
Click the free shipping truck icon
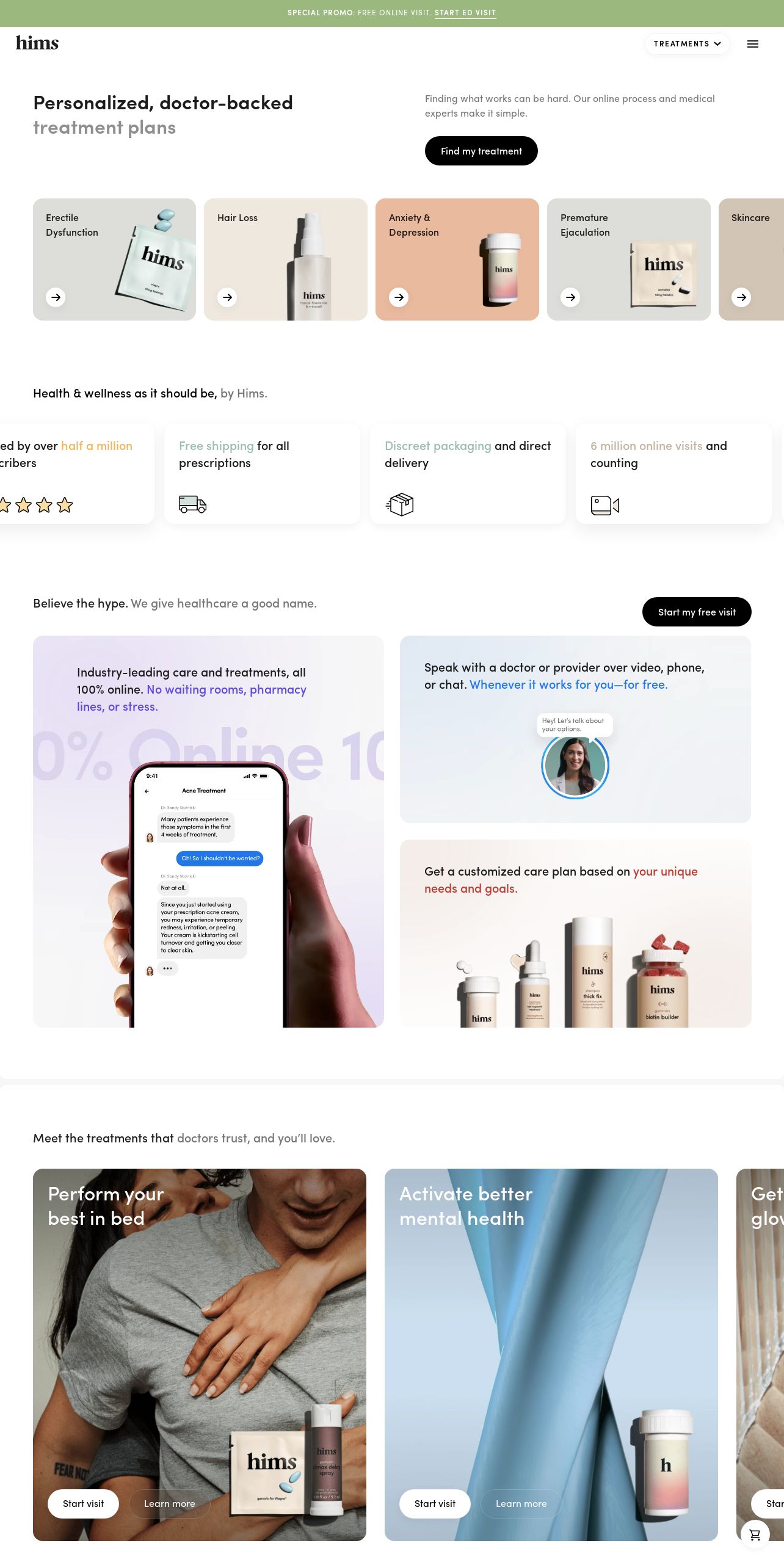pos(192,504)
